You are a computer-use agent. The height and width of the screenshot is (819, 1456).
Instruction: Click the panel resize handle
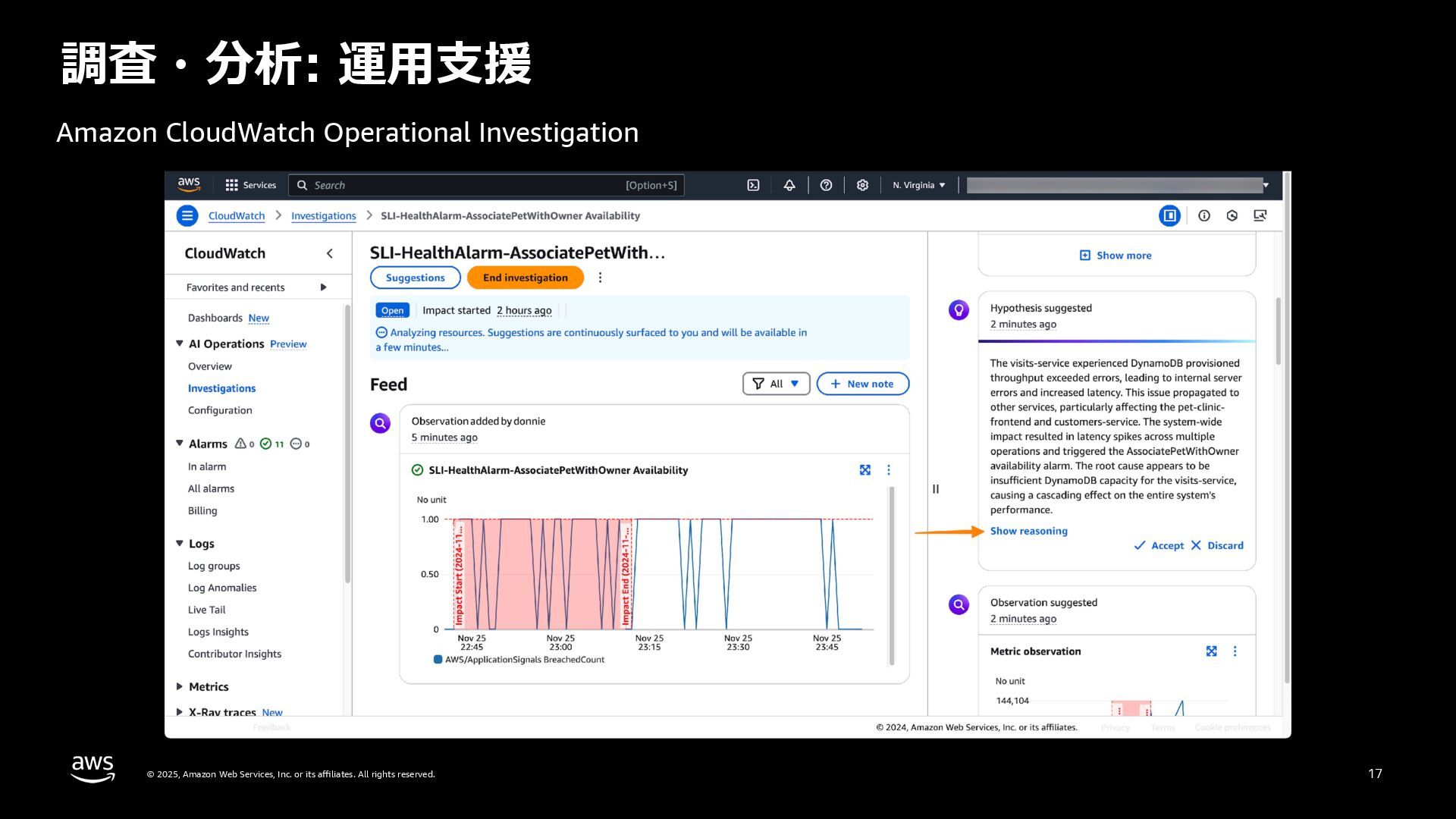(936, 489)
